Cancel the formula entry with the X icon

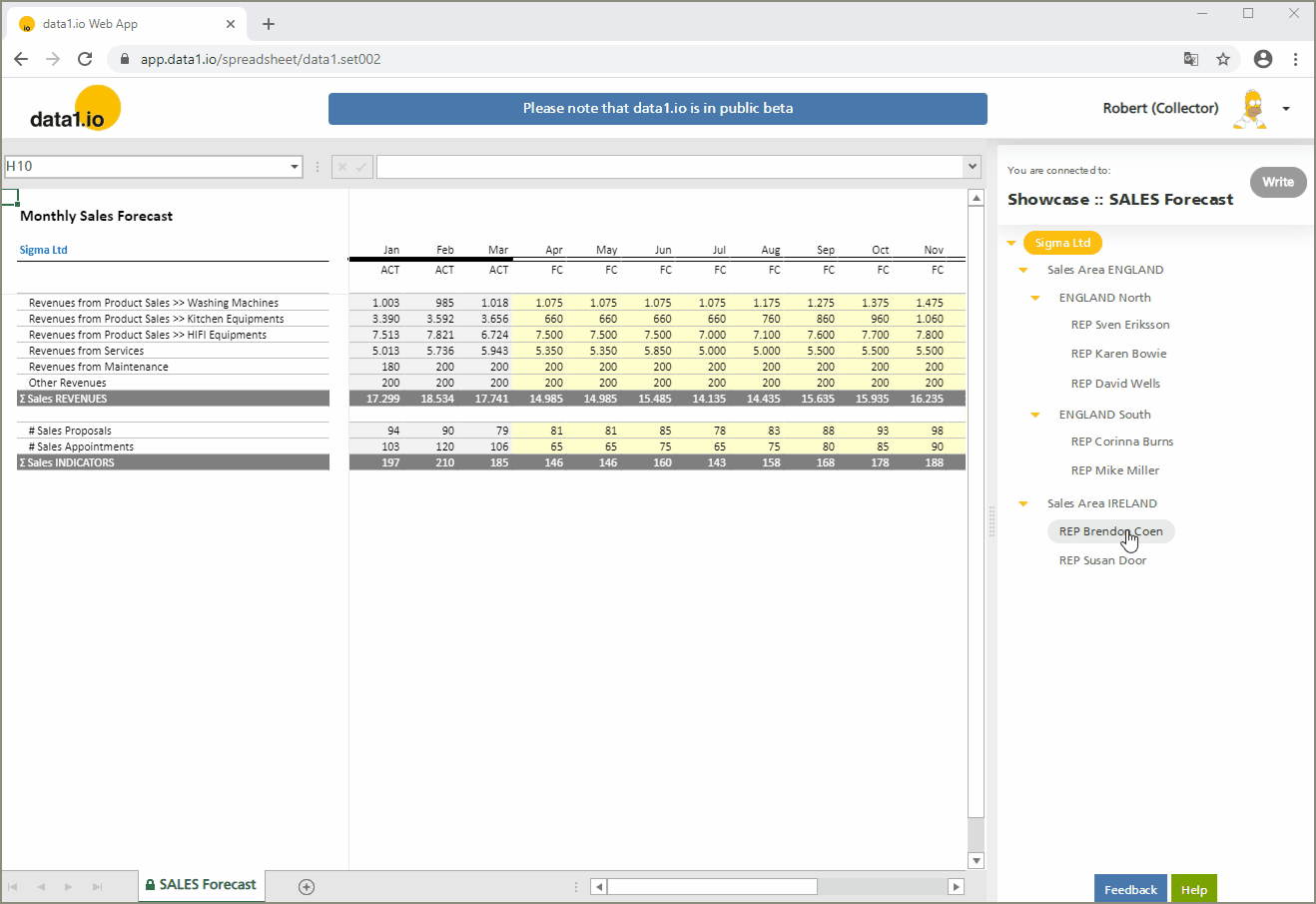[342, 167]
